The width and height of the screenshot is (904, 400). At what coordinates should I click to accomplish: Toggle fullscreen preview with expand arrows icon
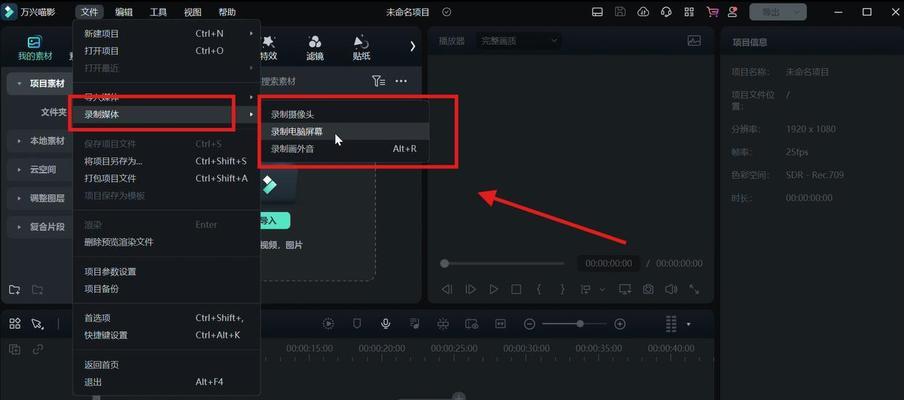694,289
